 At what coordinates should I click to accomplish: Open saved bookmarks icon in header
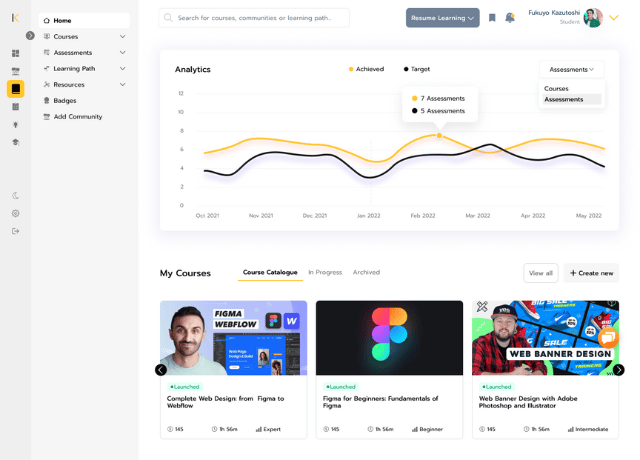492,18
